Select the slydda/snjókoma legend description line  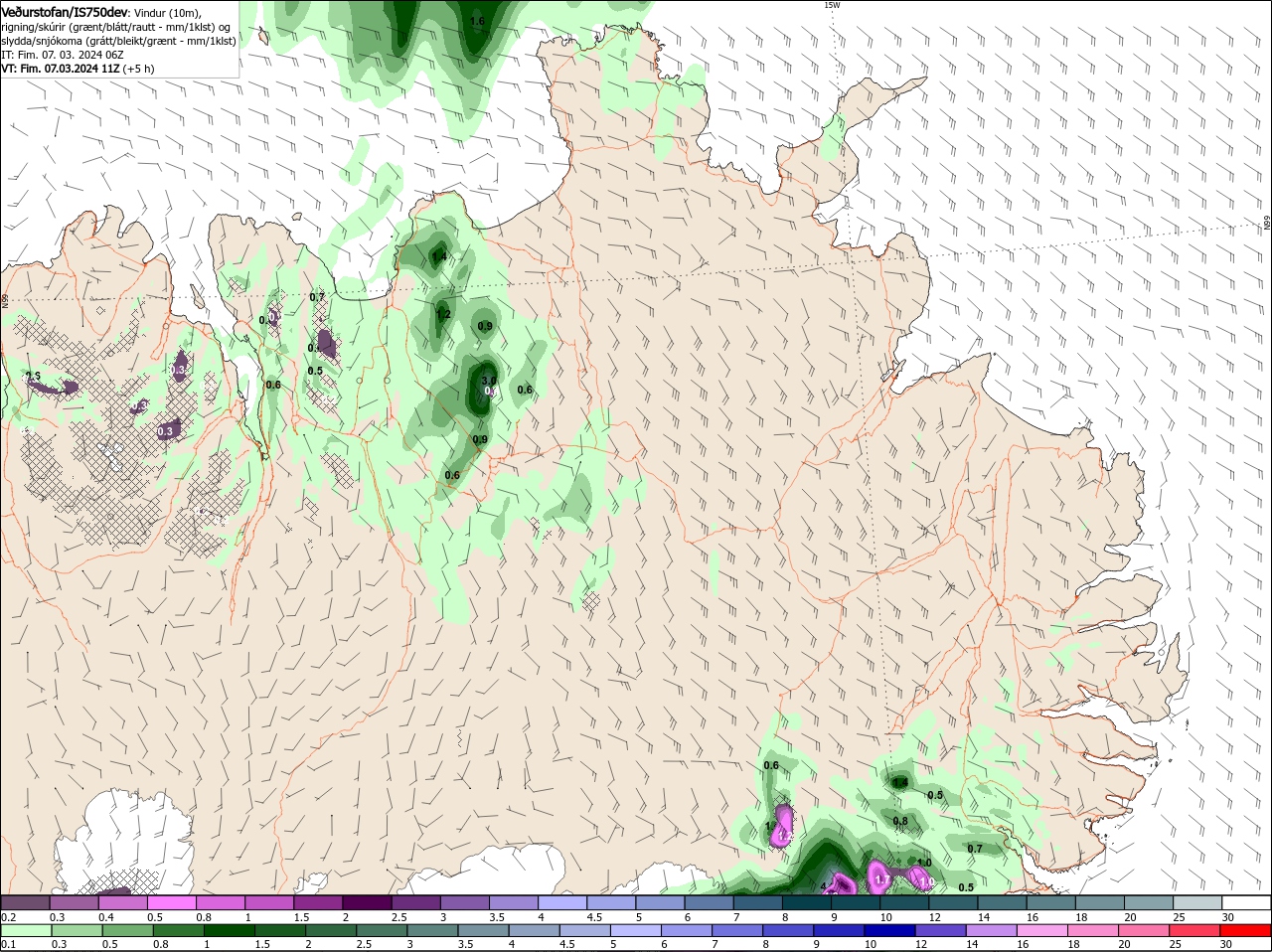click(x=119, y=41)
